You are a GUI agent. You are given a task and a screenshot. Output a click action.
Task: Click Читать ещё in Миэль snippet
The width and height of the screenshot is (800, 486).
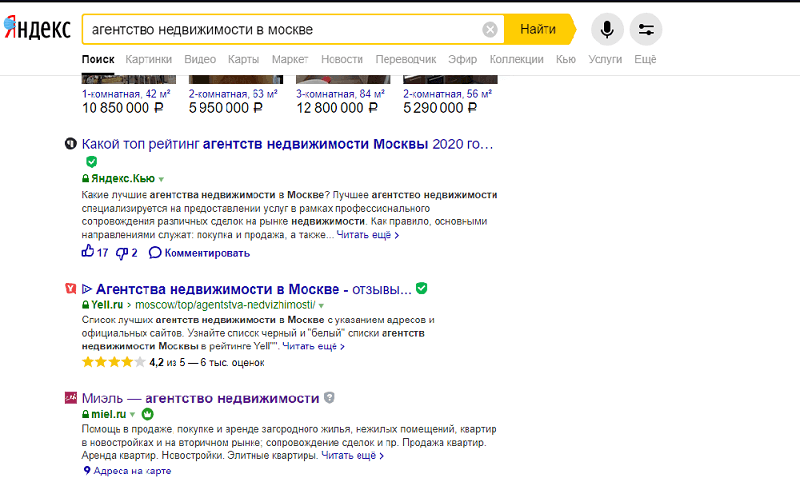coord(352,455)
